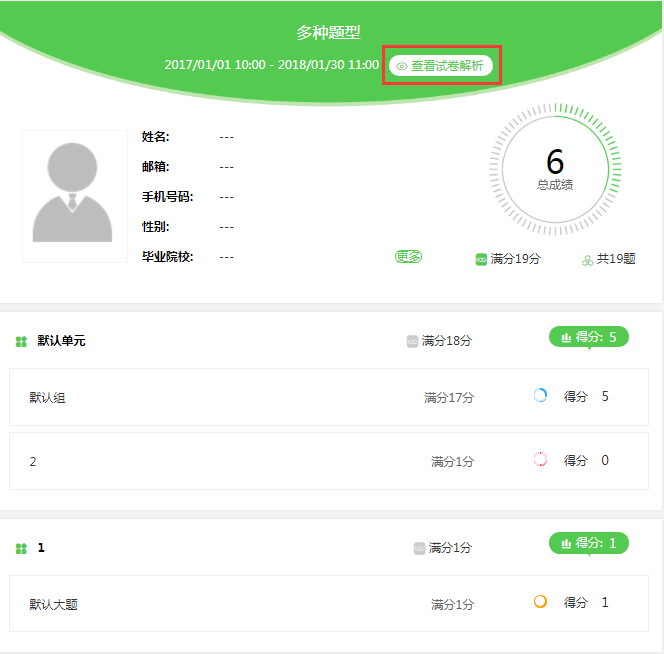Select the 默认组 row
This screenshot has height=654, width=664.
(329, 397)
